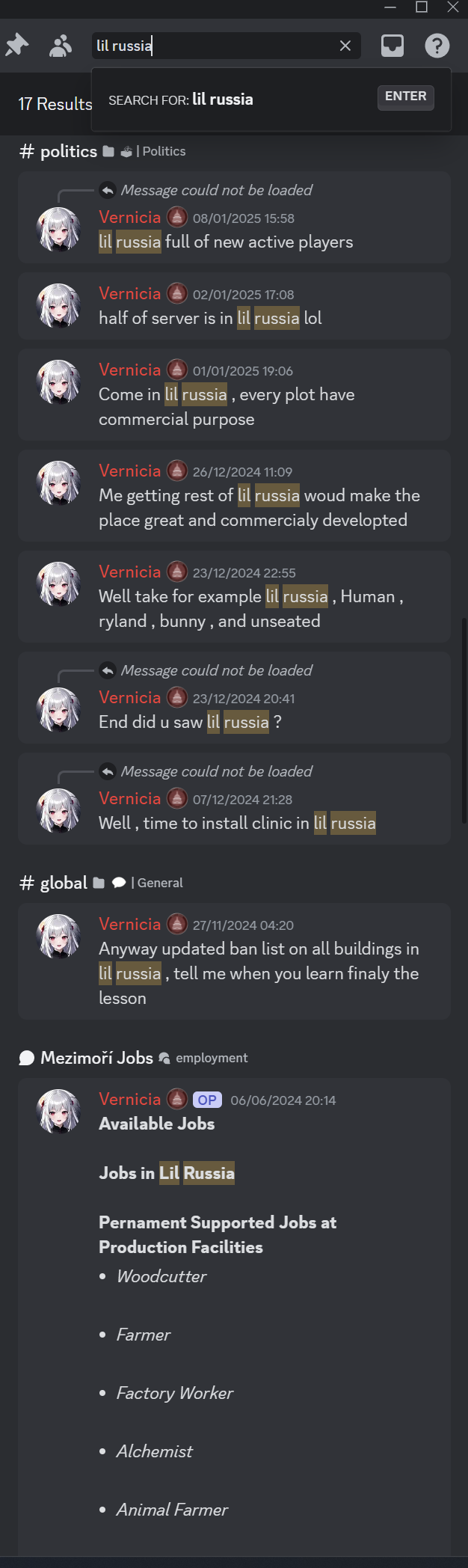Click the reply arrow icon on first result

click(108, 190)
